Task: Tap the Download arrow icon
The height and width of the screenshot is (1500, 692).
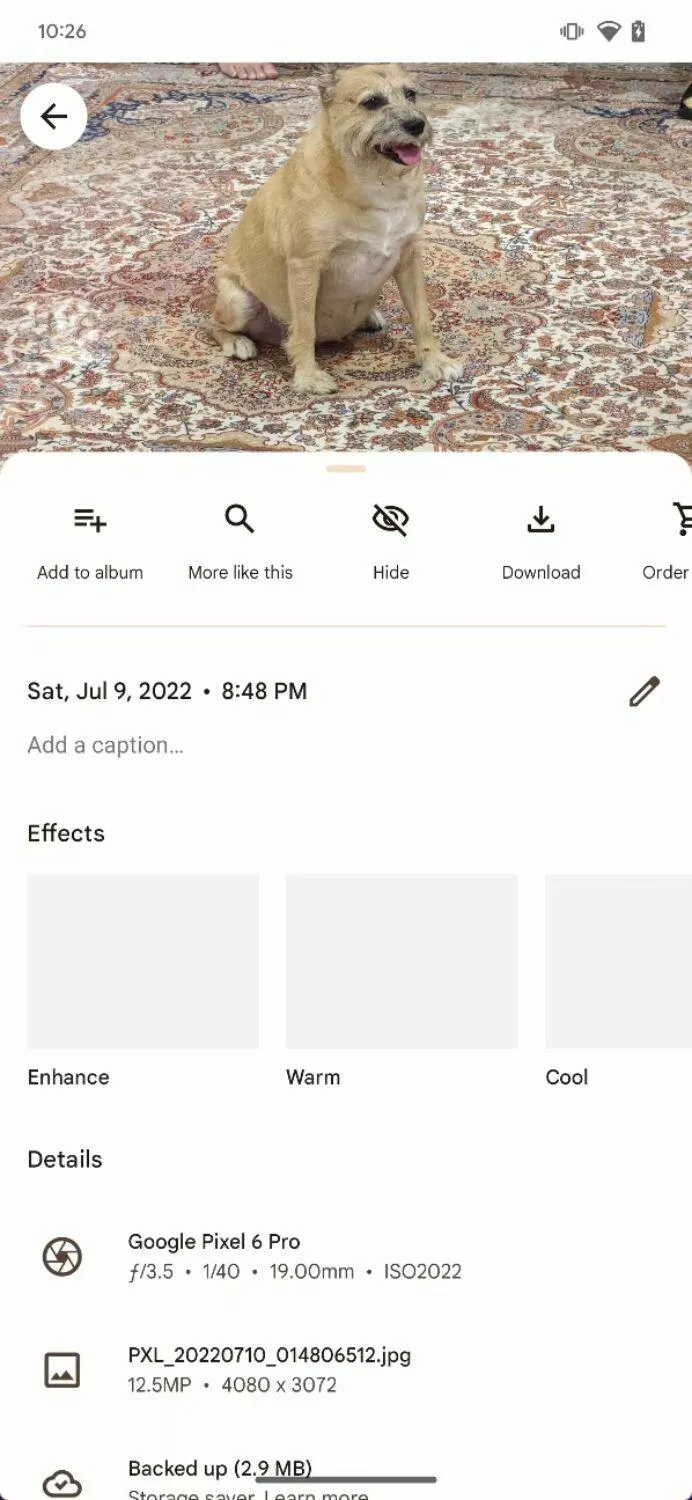Action: coord(541,519)
